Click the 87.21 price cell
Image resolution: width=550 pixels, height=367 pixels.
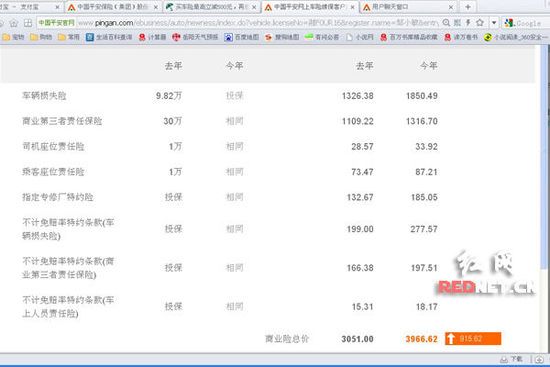coord(427,172)
